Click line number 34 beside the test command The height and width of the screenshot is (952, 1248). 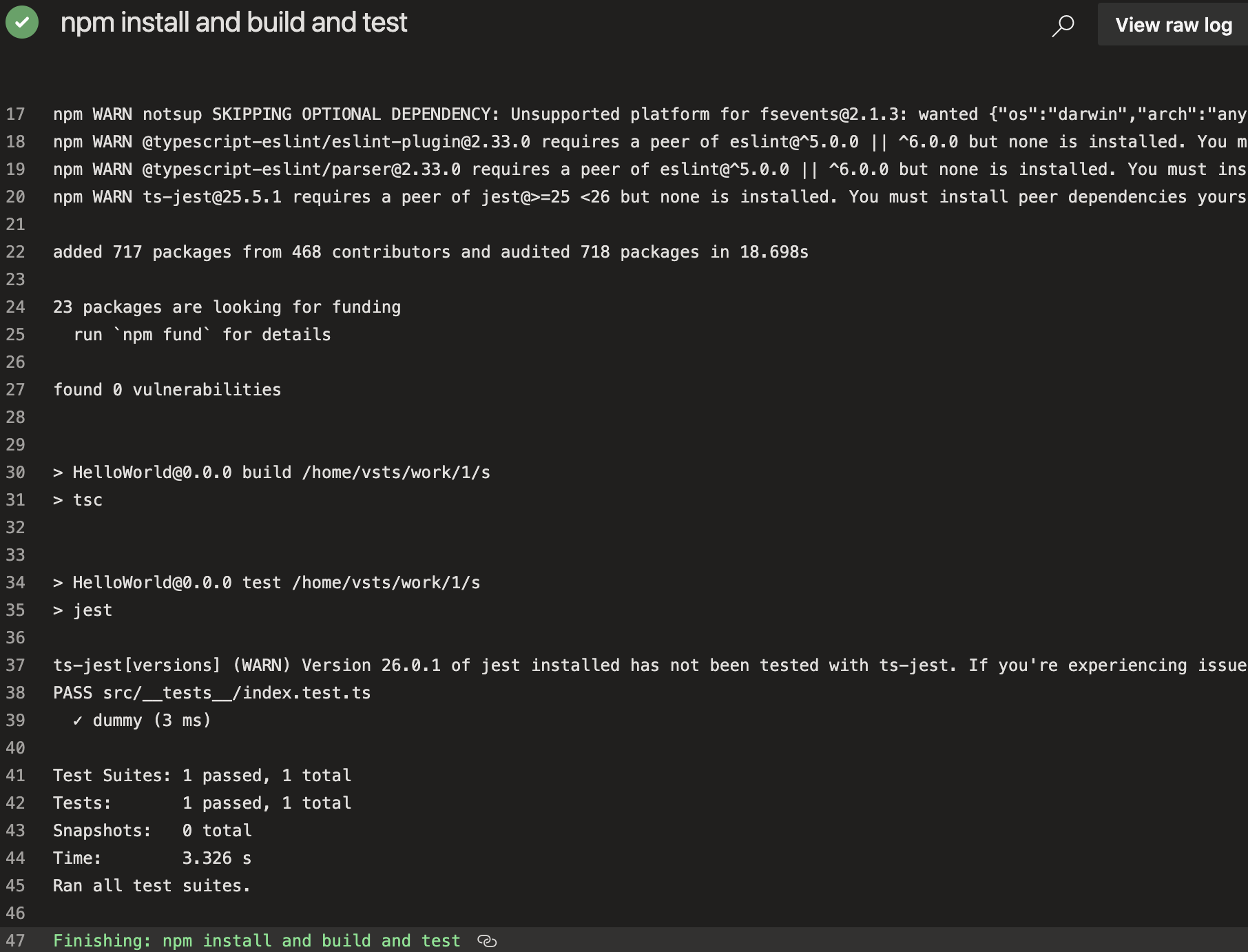(x=16, y=582)
